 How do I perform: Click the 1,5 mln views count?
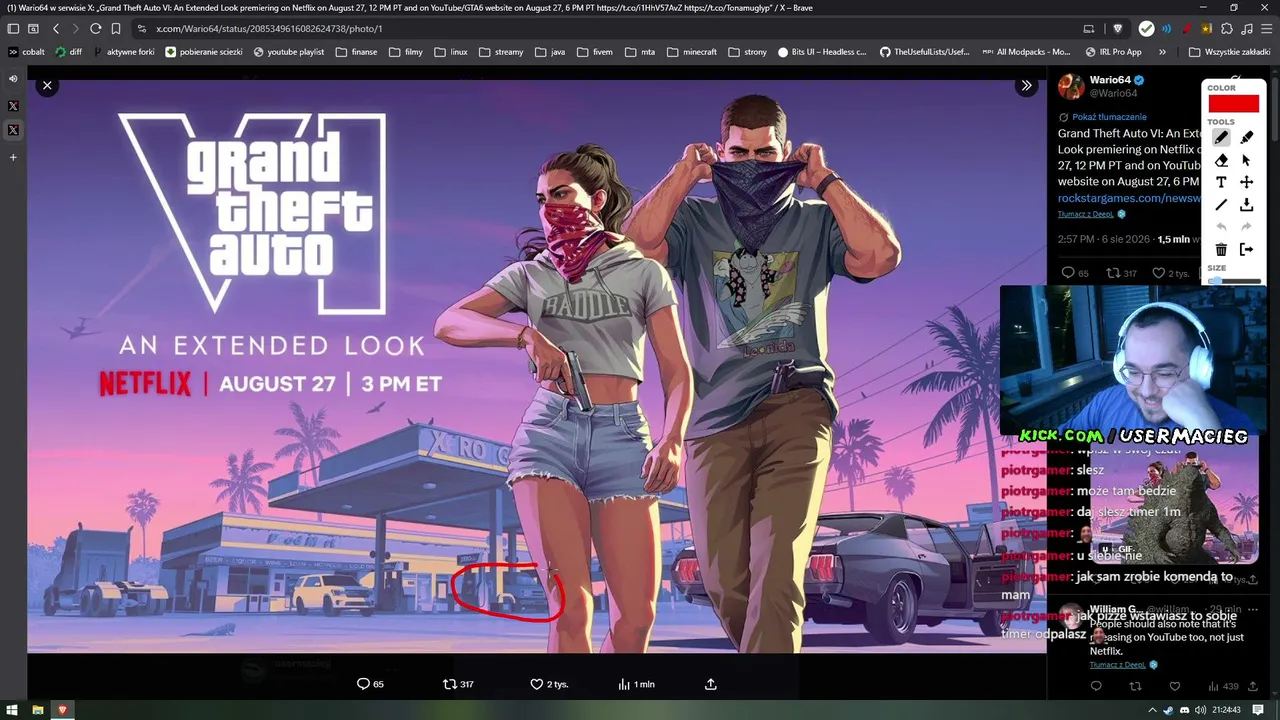click(x=1174, y=240)
